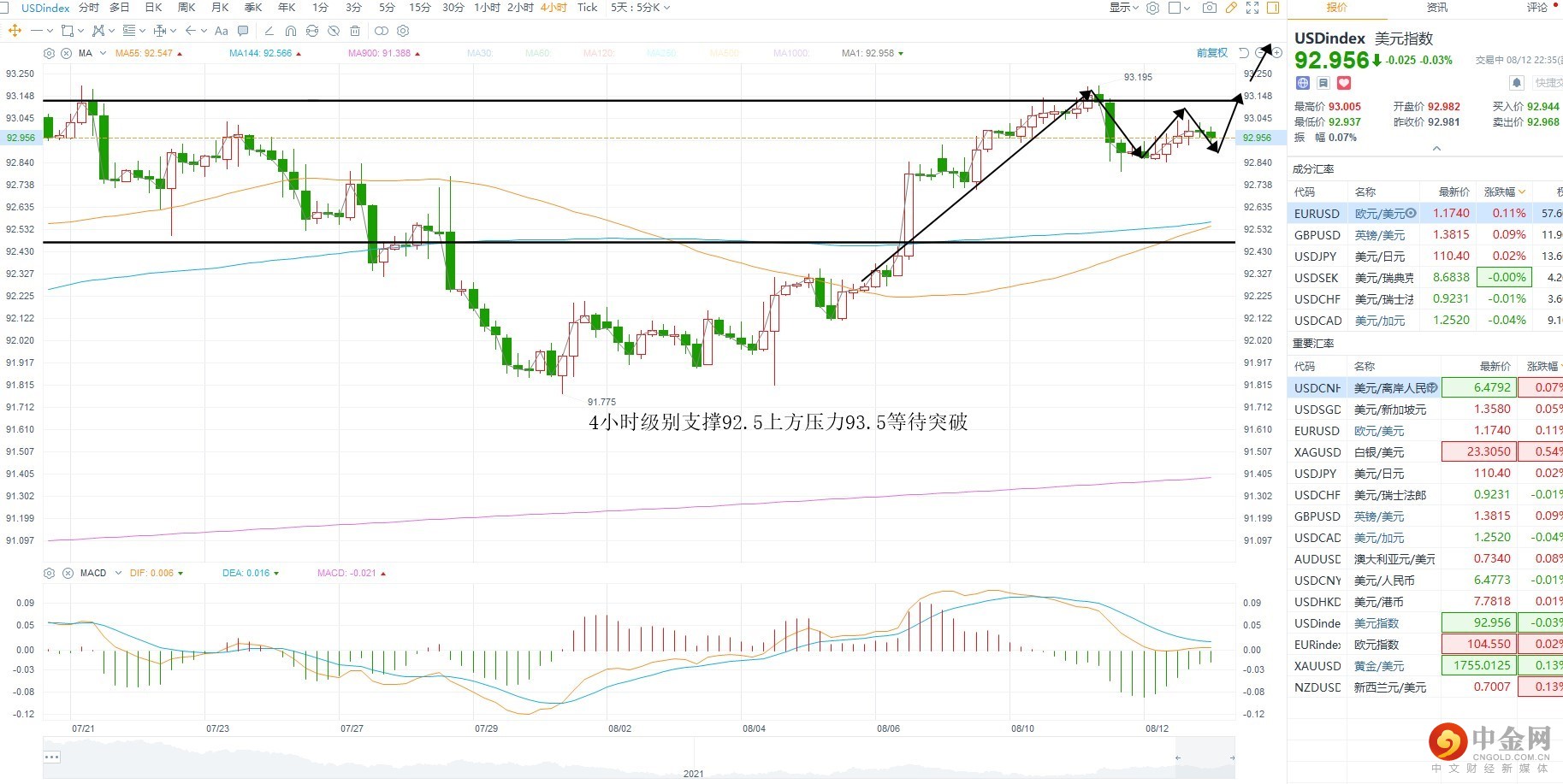This screenshot has width=1563, height=784.
Task: Open the globe icon under USDindex price
Action: point(1303,83)
